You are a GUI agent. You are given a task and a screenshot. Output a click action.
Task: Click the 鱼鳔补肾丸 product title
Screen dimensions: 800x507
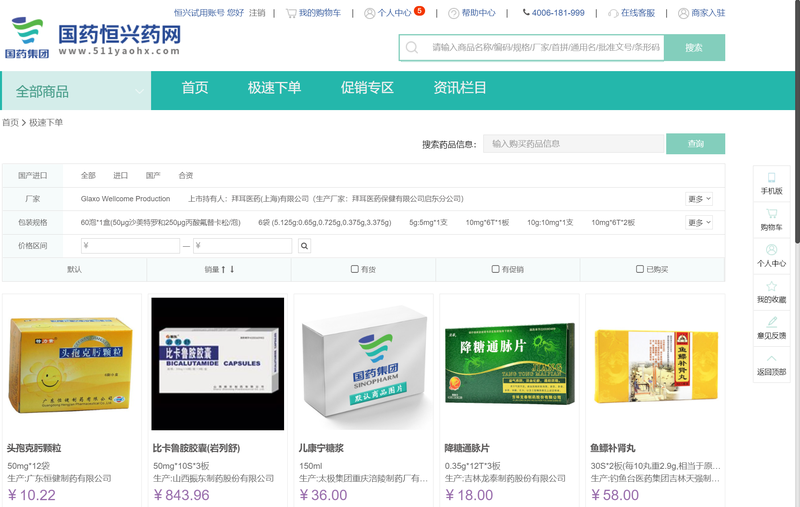(x=613, y=448)
